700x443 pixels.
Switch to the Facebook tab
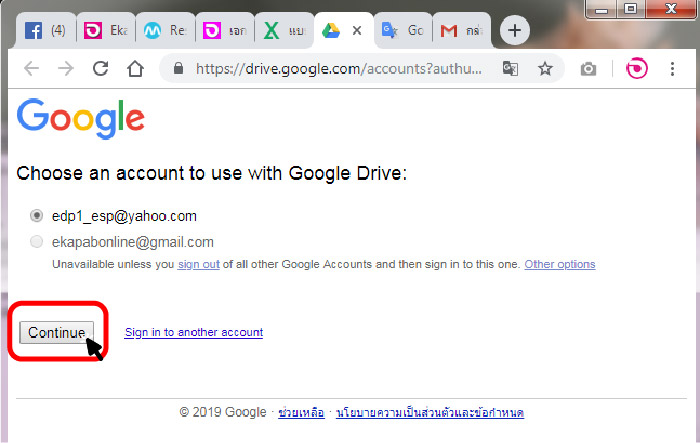point(46,30)
